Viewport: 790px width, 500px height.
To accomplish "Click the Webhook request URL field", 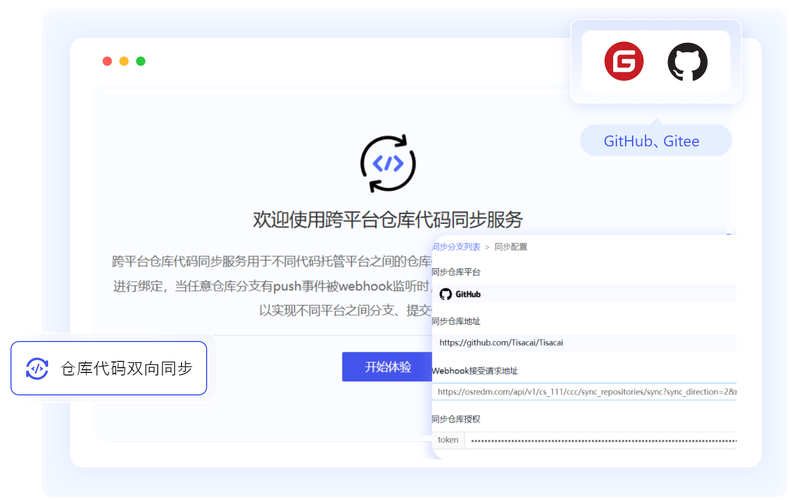I will coord(584,392).
